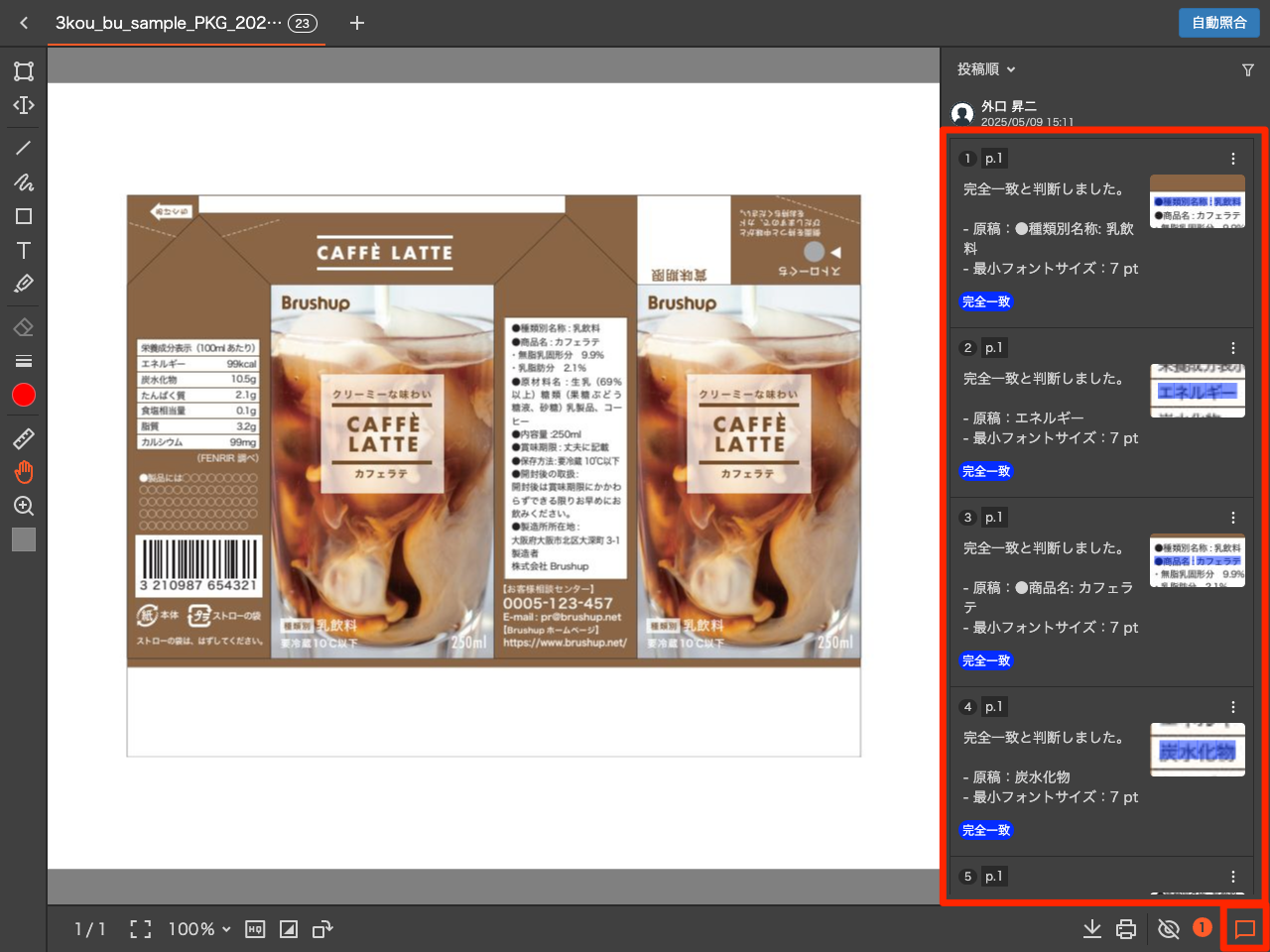Select the area selection tool

pos(24,71)
